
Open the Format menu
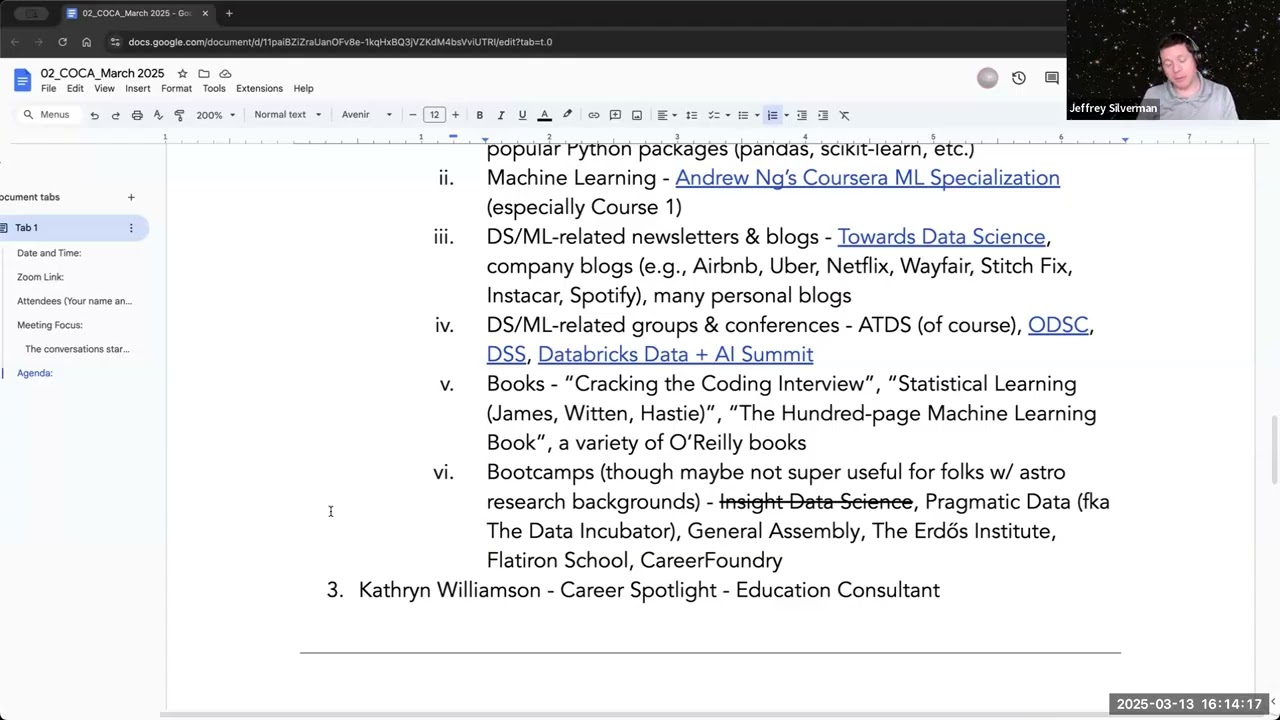point(176,88)
